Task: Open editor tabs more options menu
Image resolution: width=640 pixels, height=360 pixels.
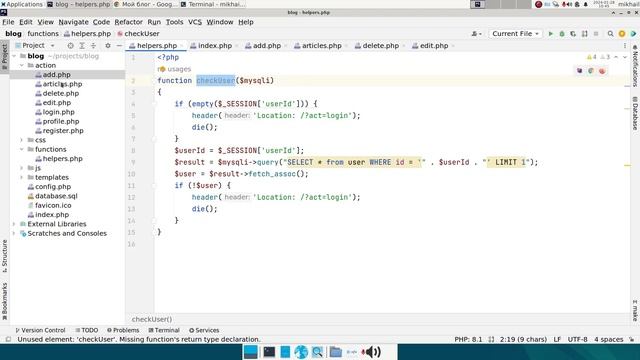Action: (624, 46)
